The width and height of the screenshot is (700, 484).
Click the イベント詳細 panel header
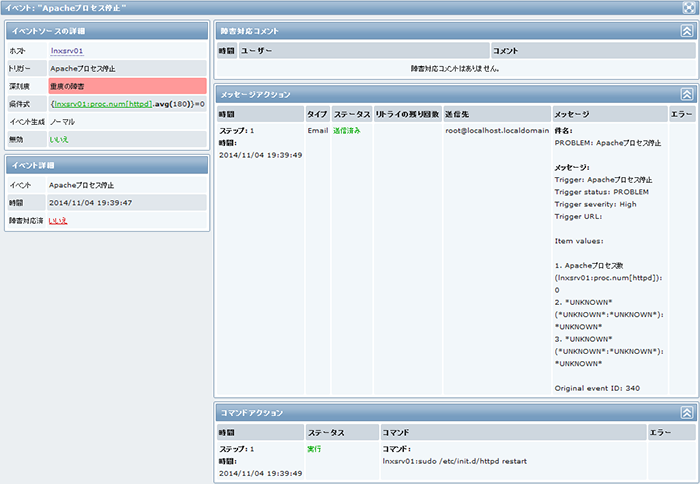click(x=107, y=165)
